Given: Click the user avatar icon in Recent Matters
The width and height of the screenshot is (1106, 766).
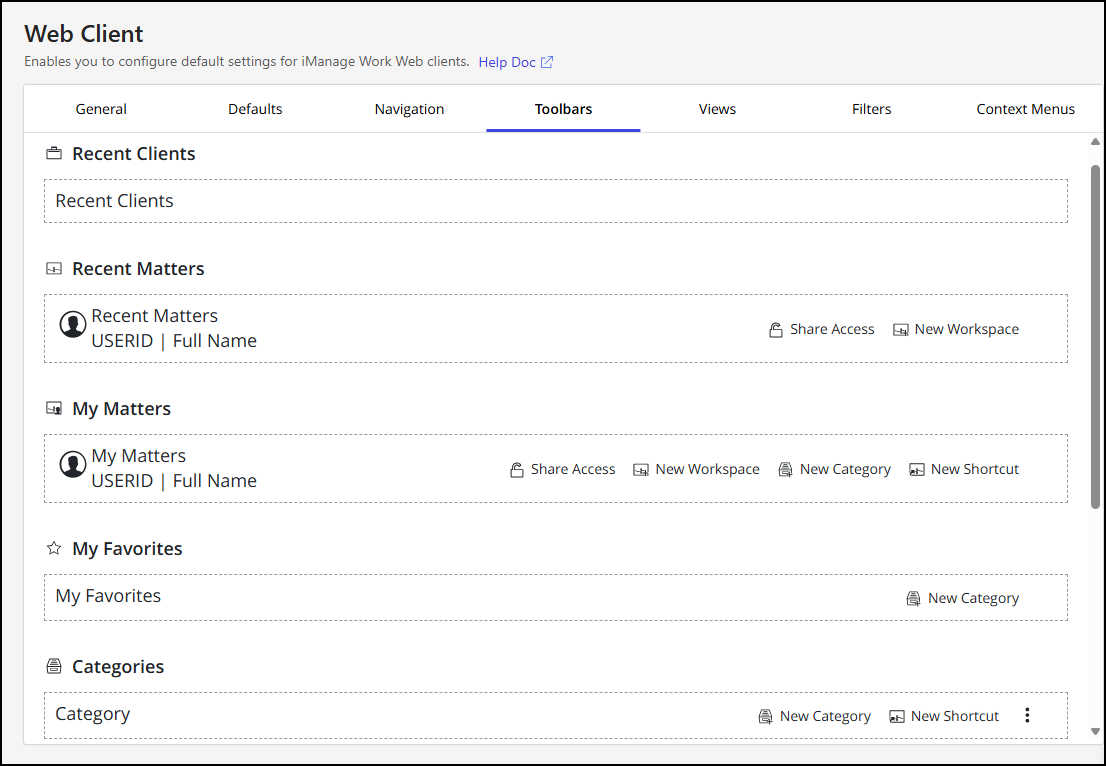Looking at the screenshot, I should [x=72, y=325].
